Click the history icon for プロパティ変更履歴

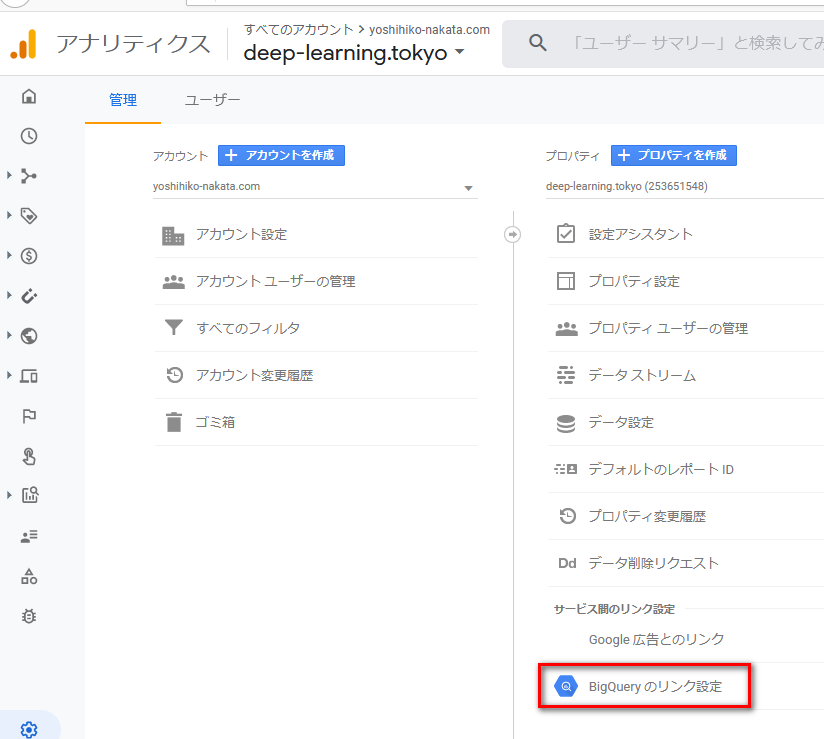point(568,516)
